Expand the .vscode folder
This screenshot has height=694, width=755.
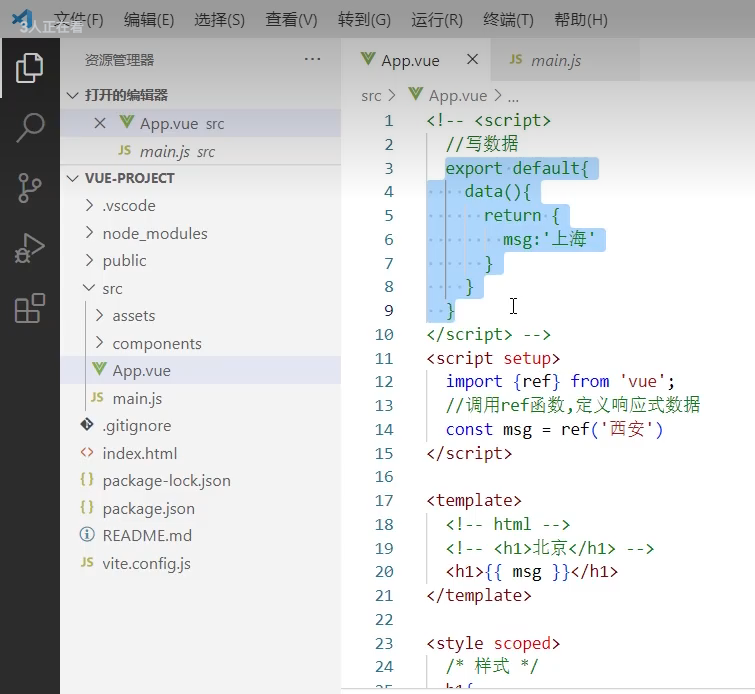[x=201, y=206]
